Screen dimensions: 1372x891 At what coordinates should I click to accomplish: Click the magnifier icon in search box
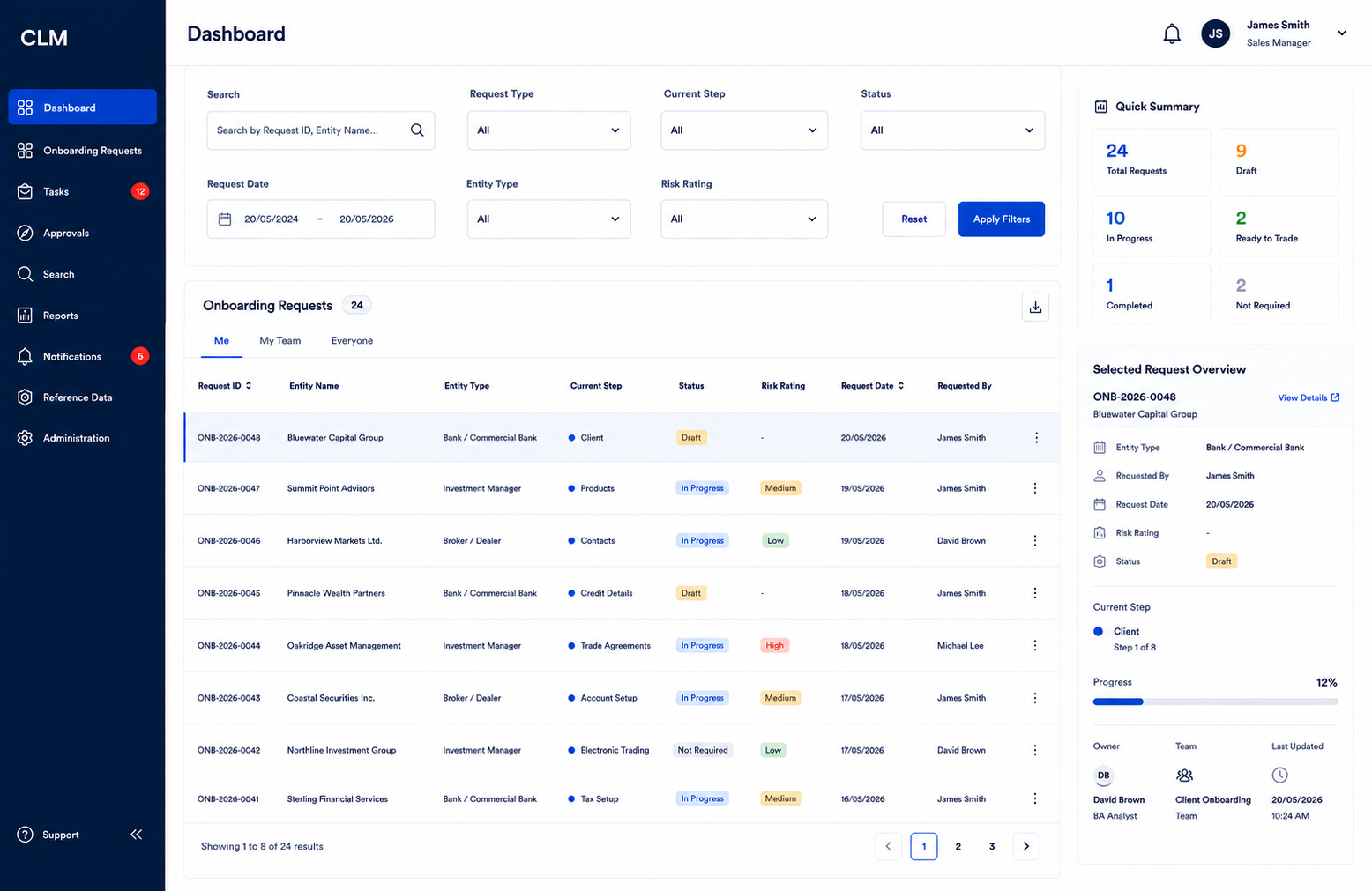point(417,130)
